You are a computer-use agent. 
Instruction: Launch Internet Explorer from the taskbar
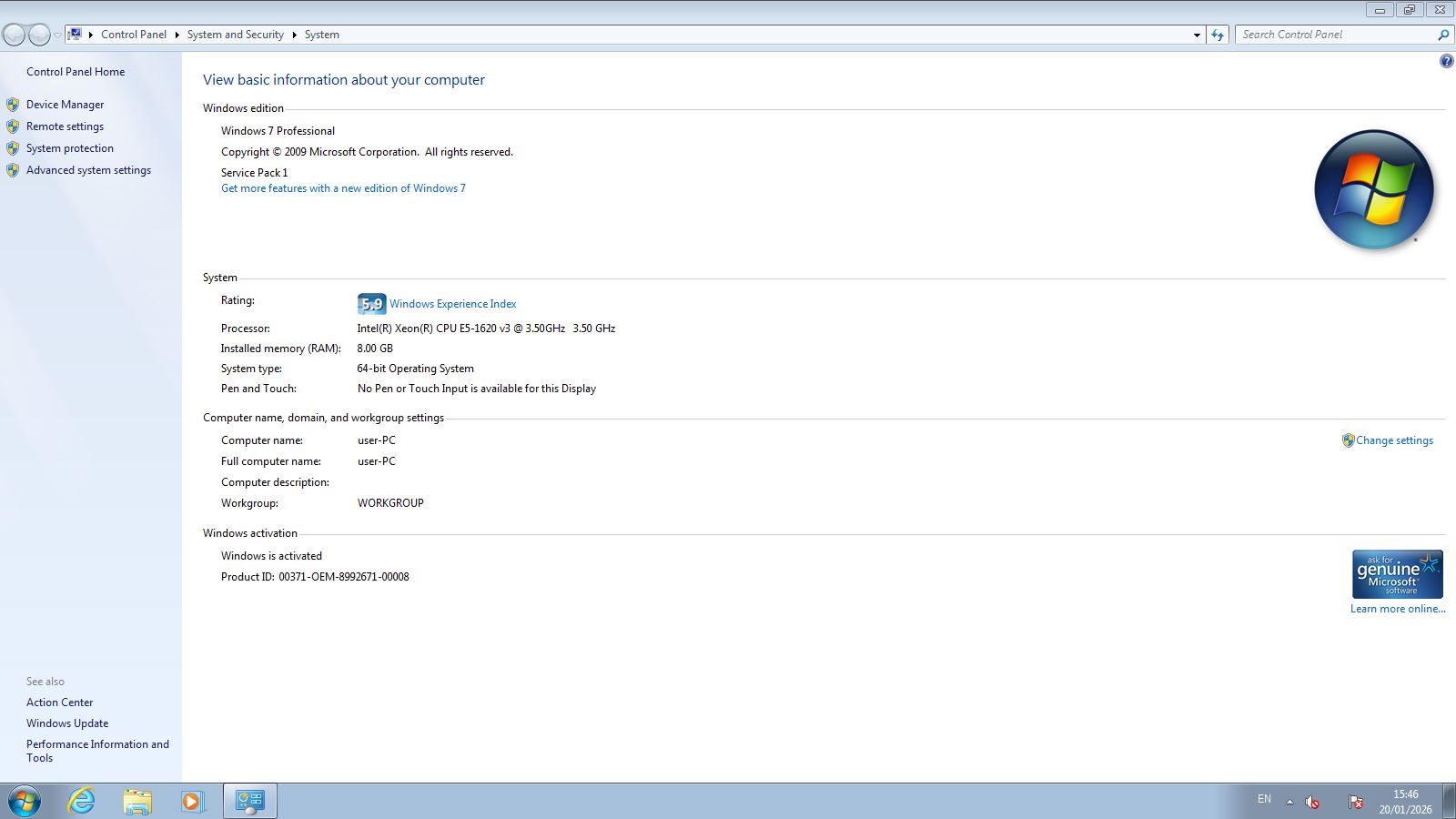pos(82,801)
